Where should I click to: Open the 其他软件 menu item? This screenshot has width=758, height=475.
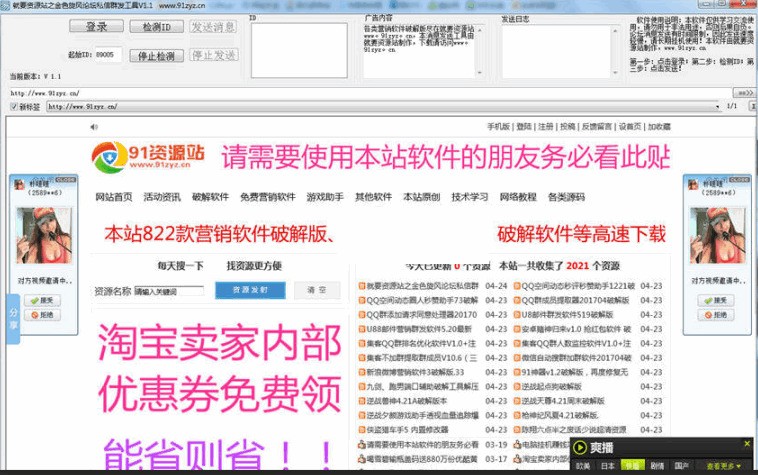pos(373,197)
